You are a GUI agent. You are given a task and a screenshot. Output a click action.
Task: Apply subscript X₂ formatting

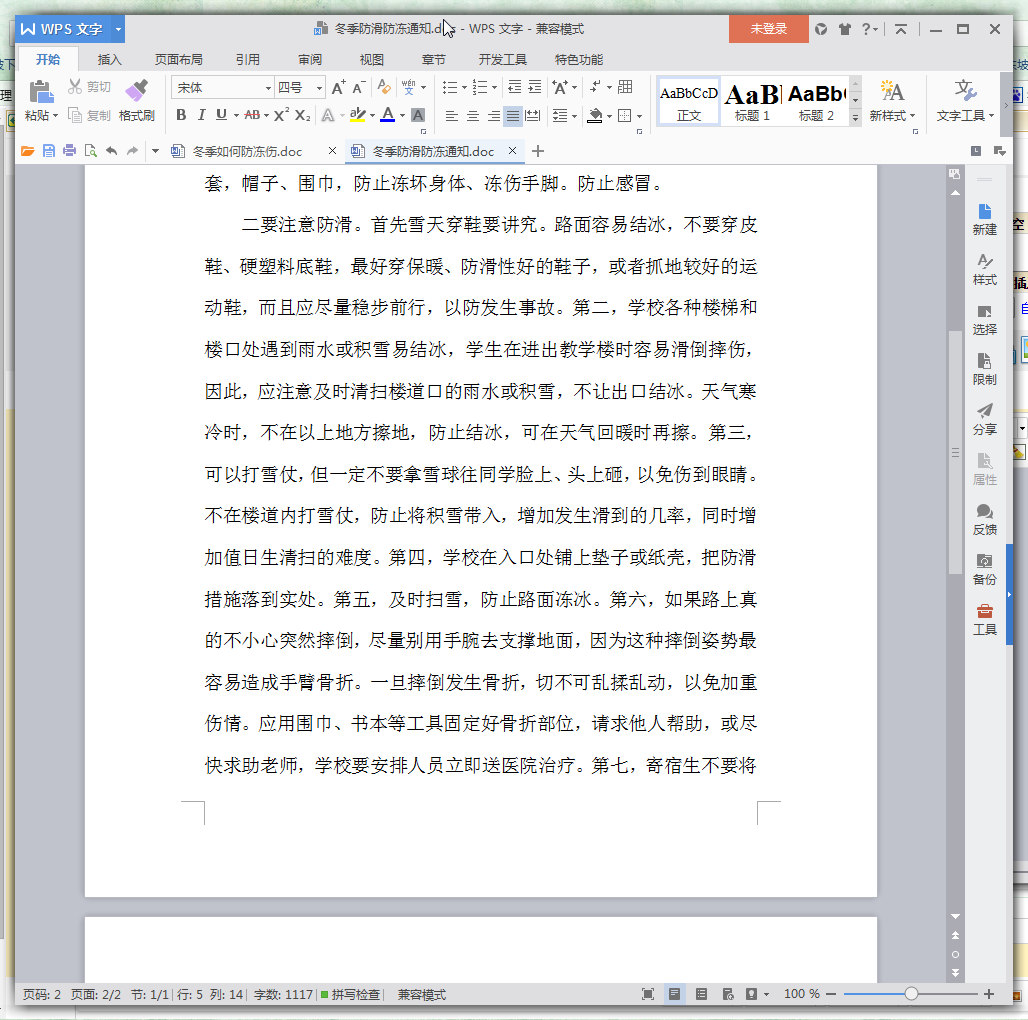point(302,115)
